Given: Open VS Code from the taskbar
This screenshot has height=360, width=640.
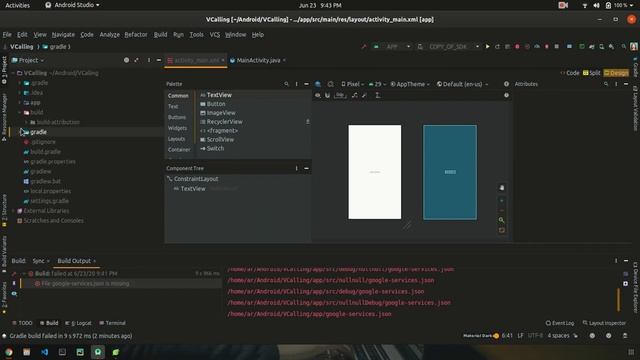Looking at the screenshot, I should (44, 352).
